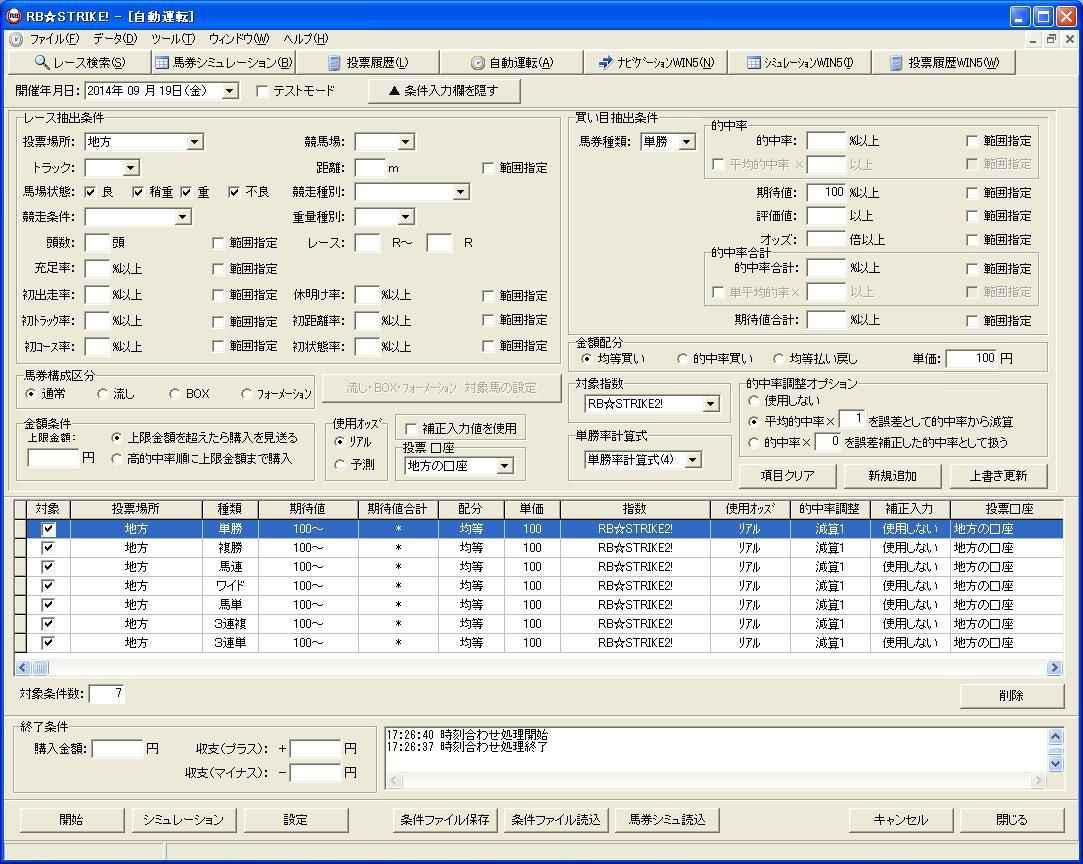Image resolution: width=1083 pixels, height=864 pixels.
Task: Select the 流し radio button
Action: [x=102, y=394]
